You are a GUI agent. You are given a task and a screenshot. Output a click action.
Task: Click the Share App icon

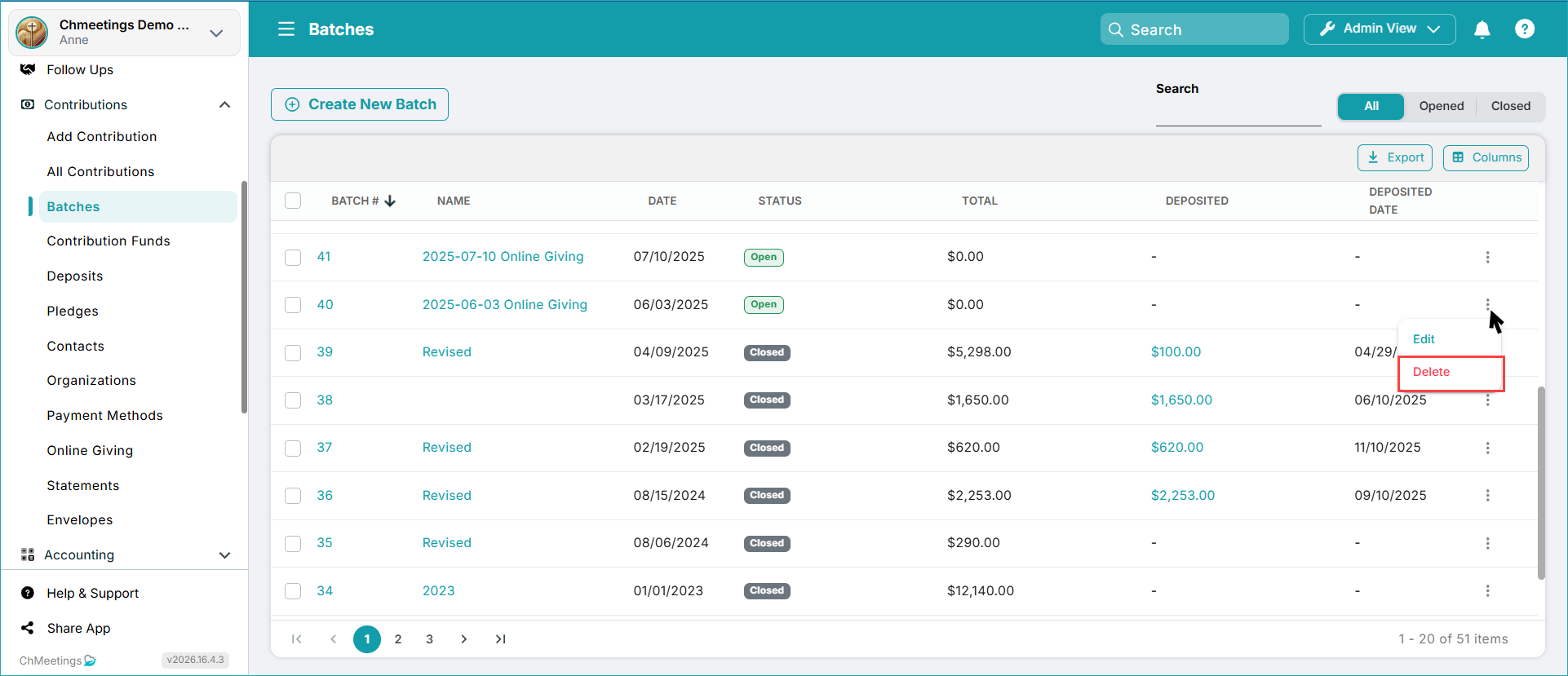28,628
